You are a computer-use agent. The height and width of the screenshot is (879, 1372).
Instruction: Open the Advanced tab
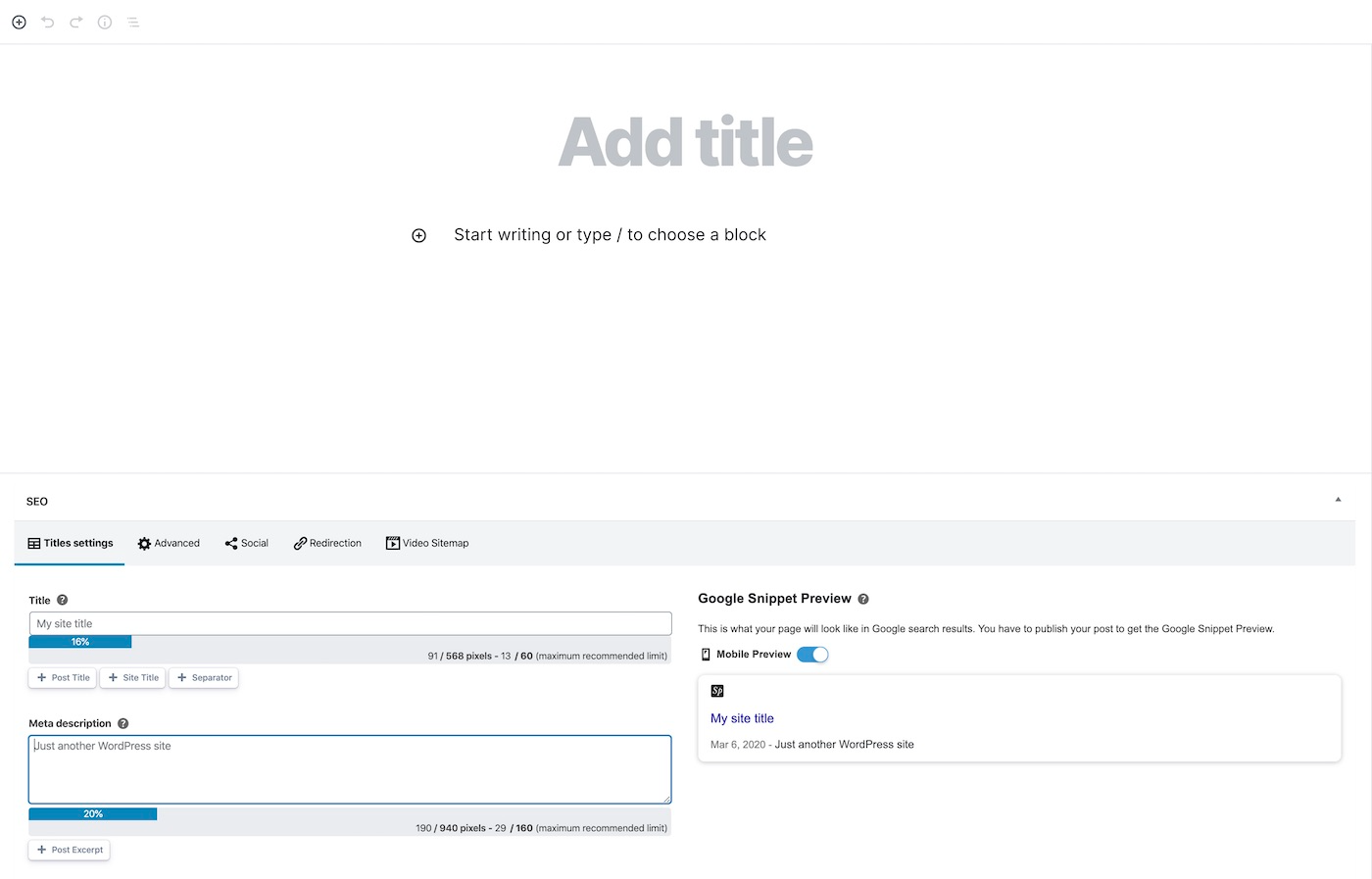[x=169, y=543]
